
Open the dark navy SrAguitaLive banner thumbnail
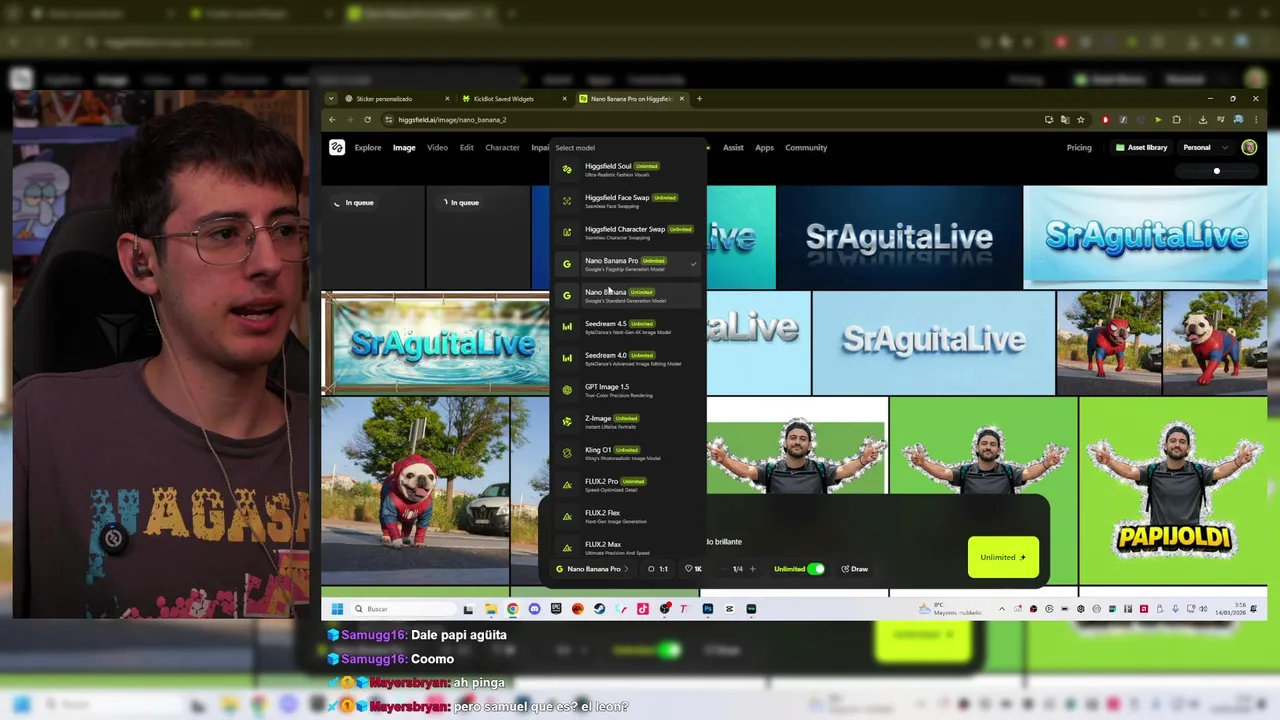coord(899,237)
